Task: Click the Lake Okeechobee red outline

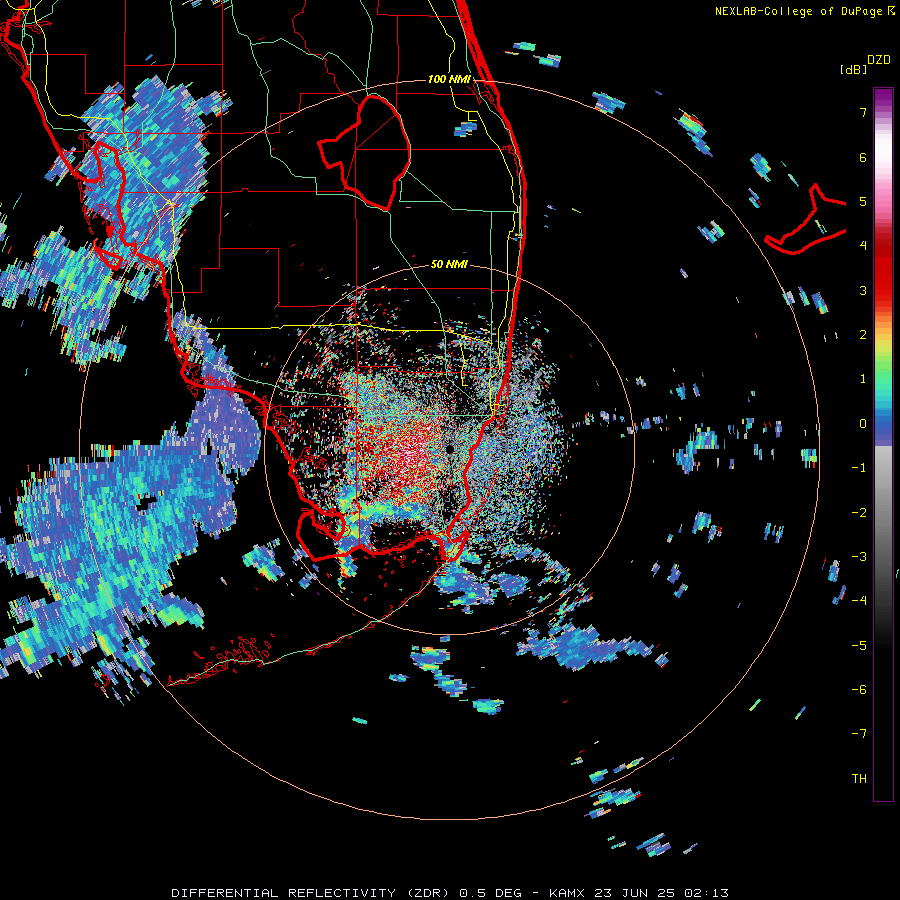Action: tap(364, 153)
